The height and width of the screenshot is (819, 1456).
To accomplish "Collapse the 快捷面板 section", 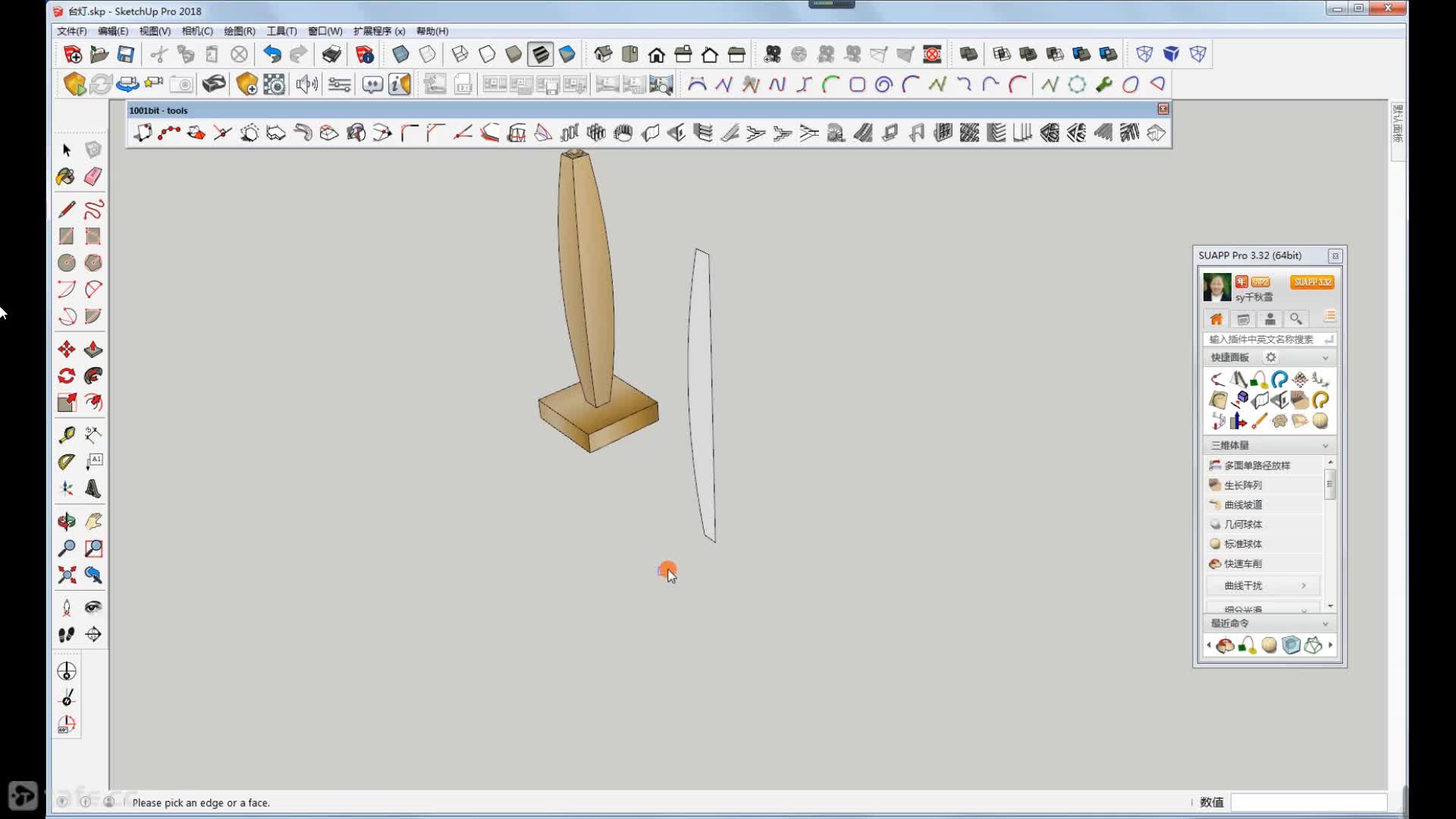I will (1326, 358).
